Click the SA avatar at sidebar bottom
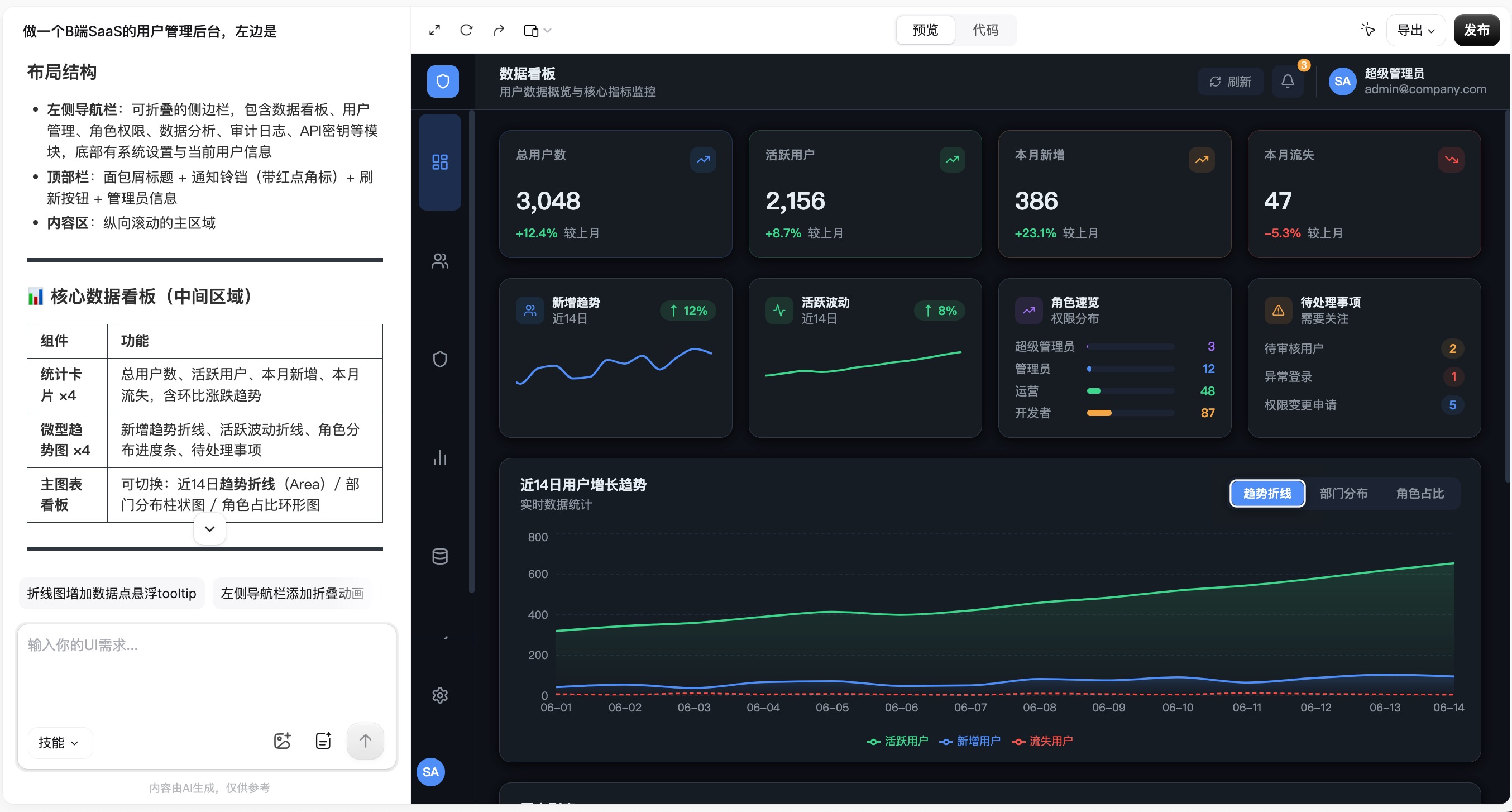1512x812 pixels. 430,771
